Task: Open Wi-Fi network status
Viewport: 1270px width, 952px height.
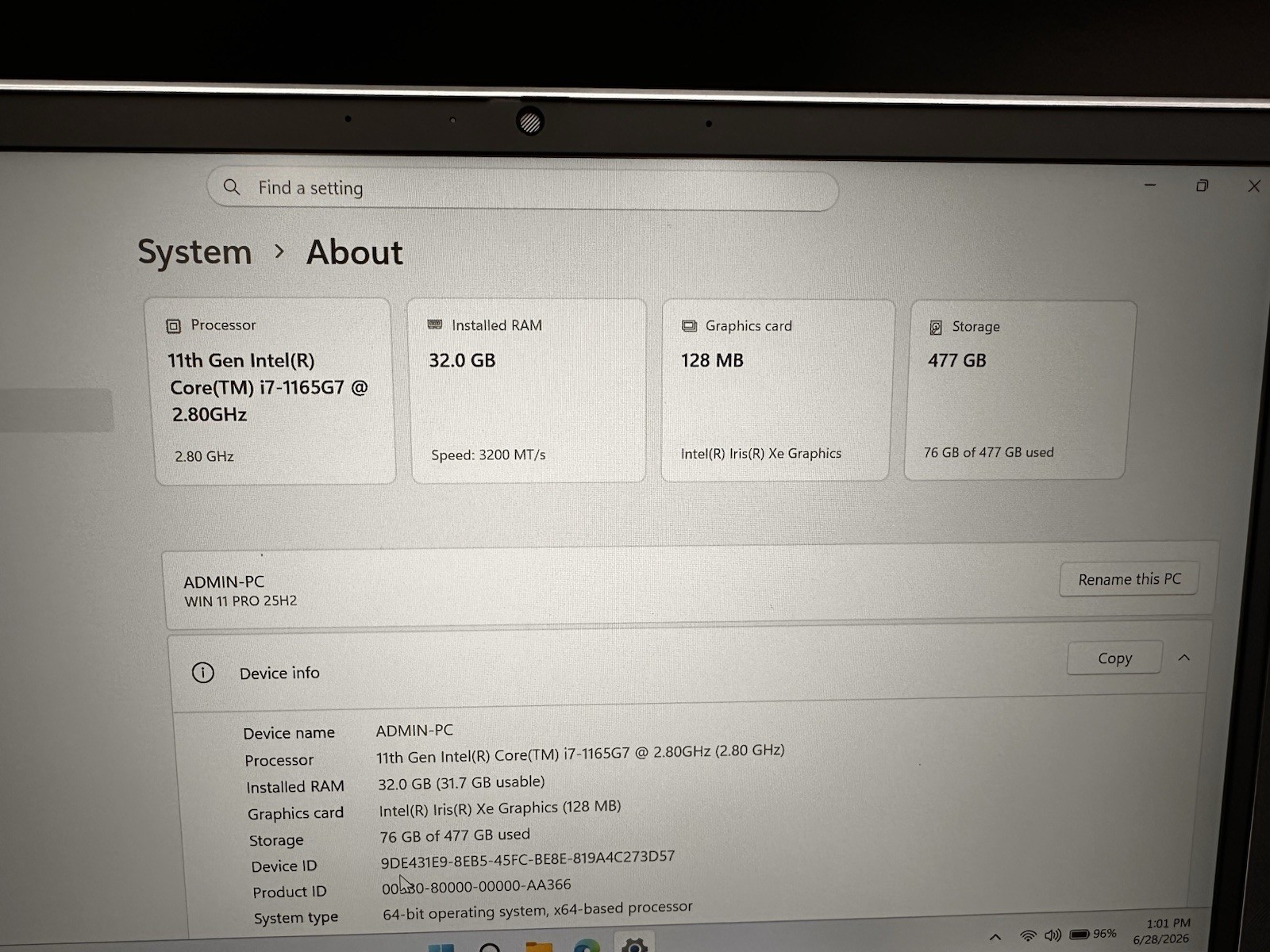Action: [1028, 936]
